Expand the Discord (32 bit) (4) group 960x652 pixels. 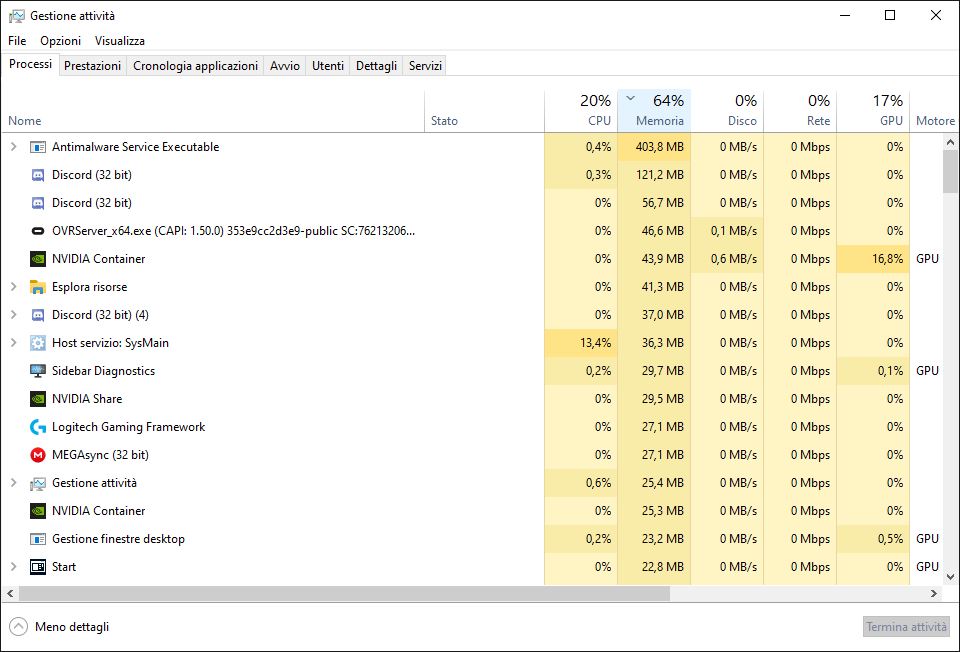click(13, 315)
